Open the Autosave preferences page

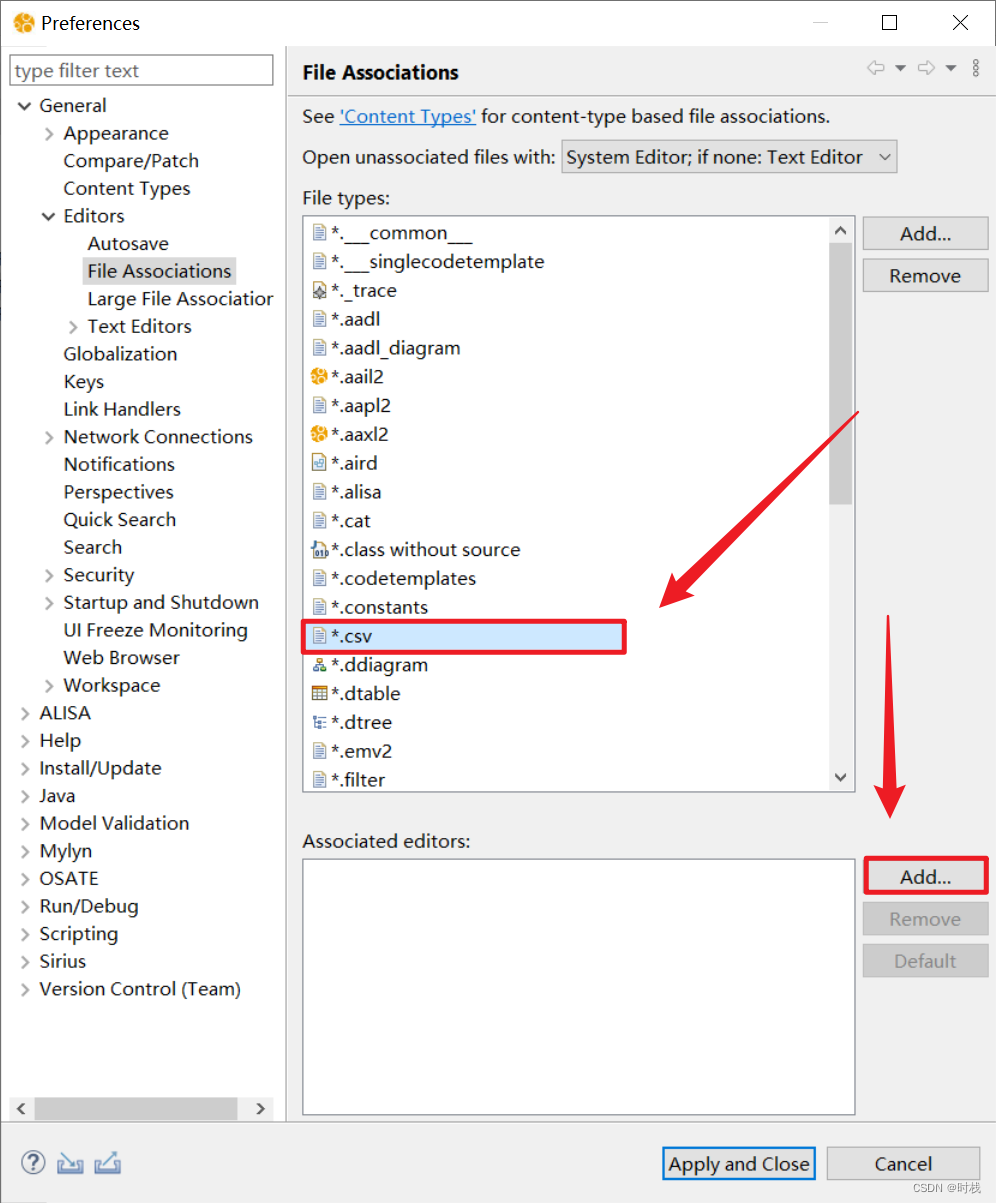128,244
